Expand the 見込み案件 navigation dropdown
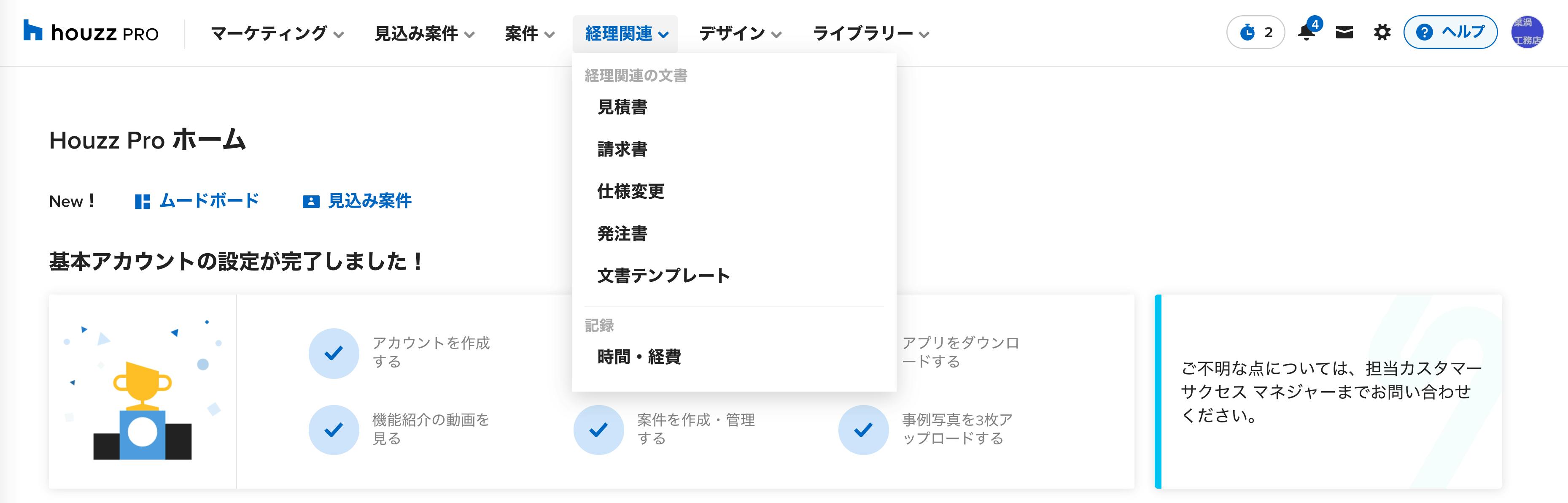Image resolution: width=1568 pixels, height=503 pixels. (424, 33)
